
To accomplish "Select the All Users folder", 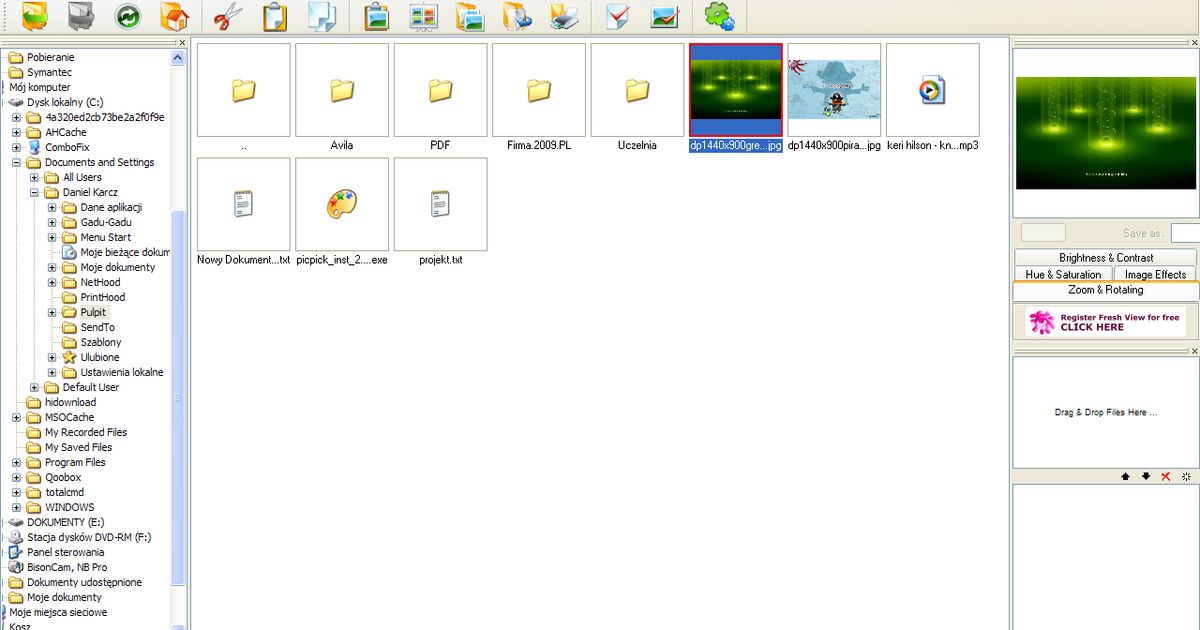I will point(82,177).
